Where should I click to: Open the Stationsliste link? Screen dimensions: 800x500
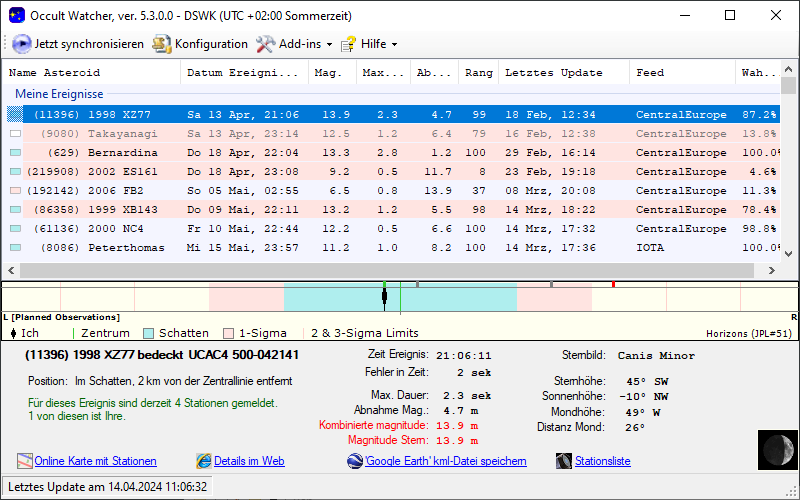[602, 461]
